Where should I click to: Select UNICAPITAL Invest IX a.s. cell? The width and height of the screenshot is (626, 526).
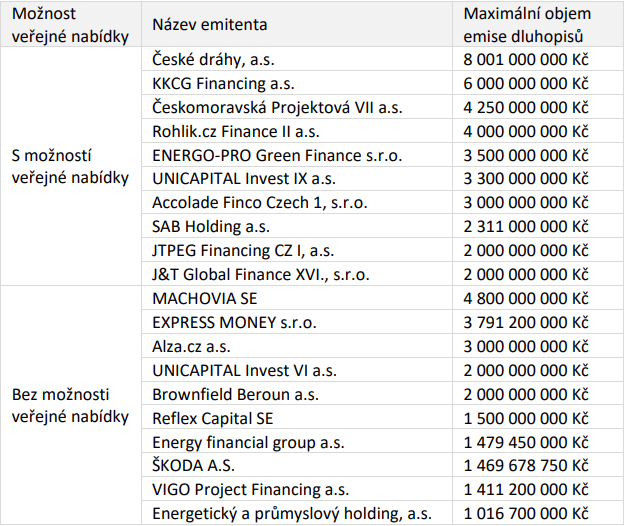tap(297, 178)
